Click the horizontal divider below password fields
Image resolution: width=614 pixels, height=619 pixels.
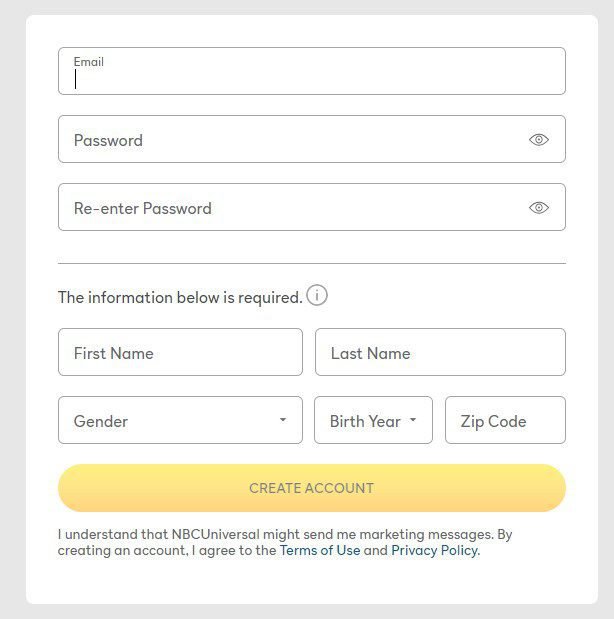311,264
